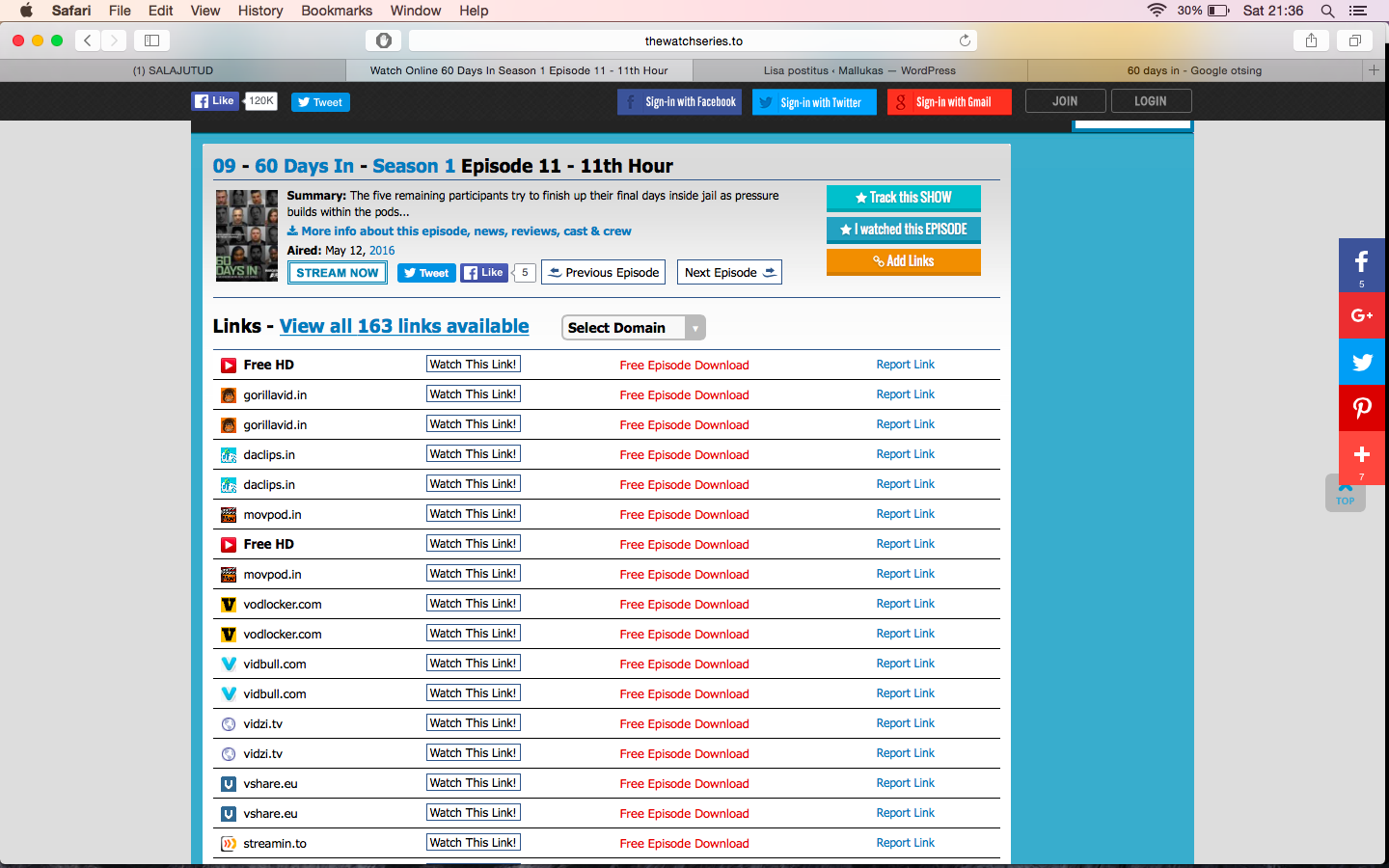This screenshot has width=1389, height=868.
Task: Open the Window menu
Action: [x=416, y=11]
